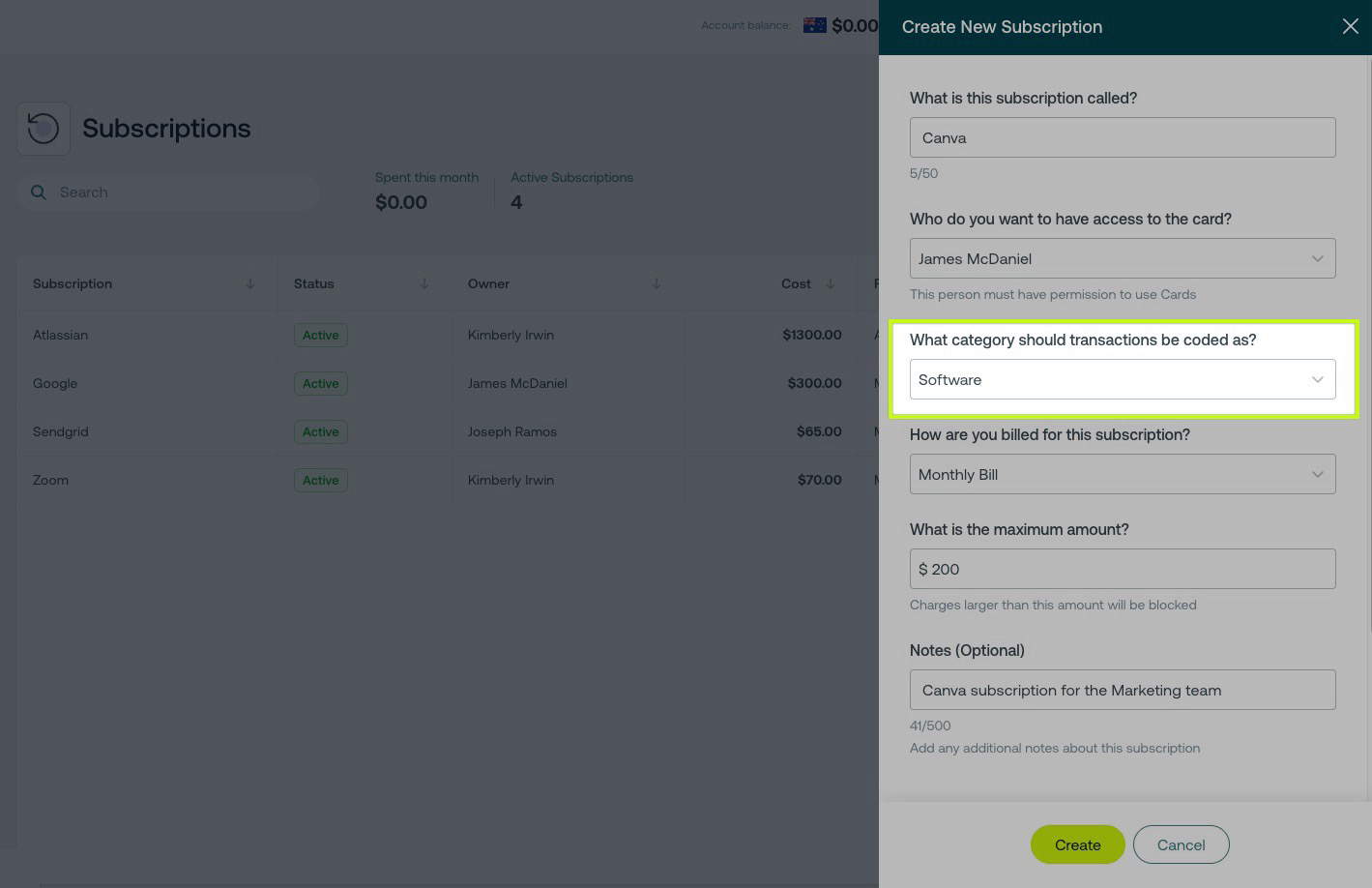Open the Sendgrid subscription entry
The height and width of the screenshot is (888, 1372).
pos(60,431)
